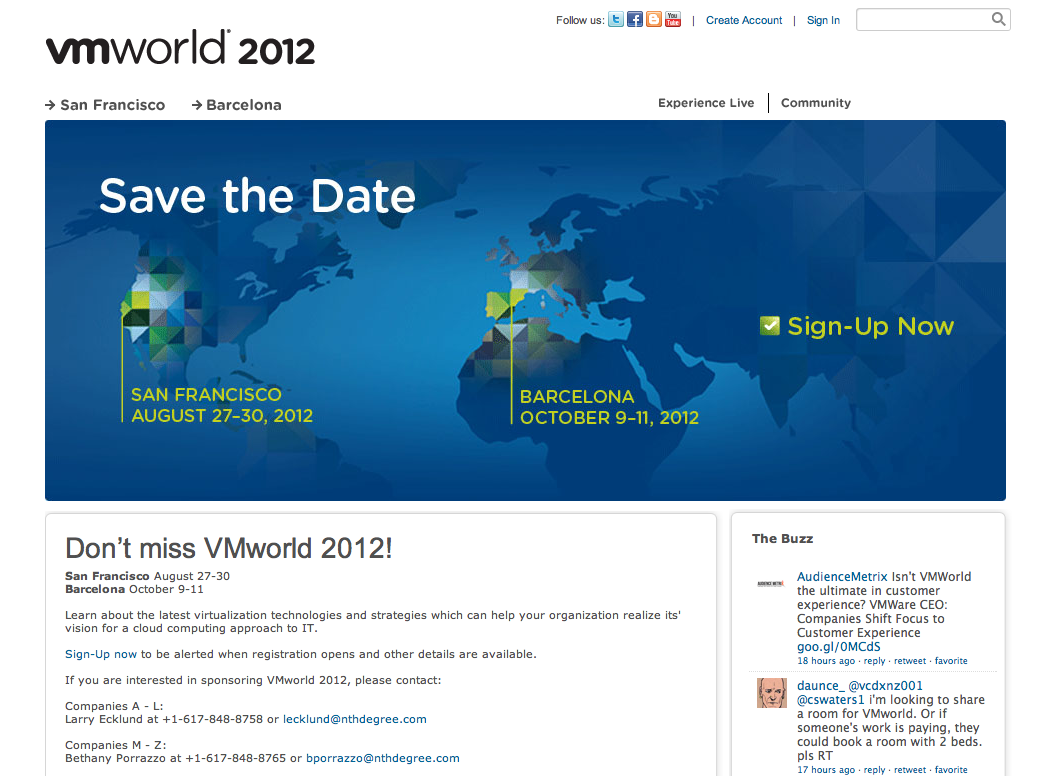Viewport: 1048px width, 776px height.
Task: Favorite the AudienceMetrix tweet
Action: (951, 660)
